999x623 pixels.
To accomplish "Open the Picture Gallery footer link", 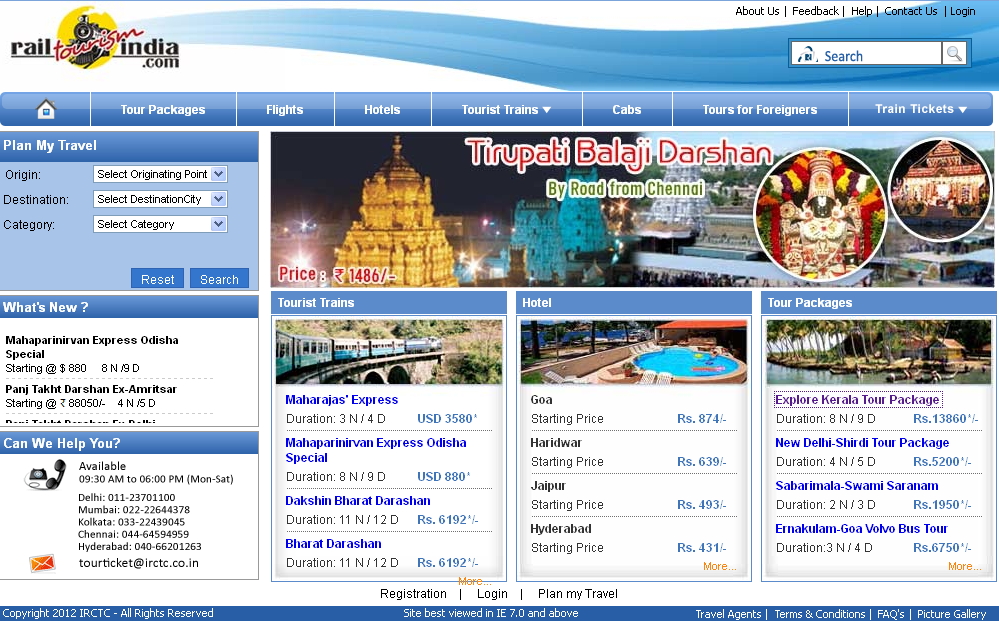I will pyautogui.click(x=951, y=614).
